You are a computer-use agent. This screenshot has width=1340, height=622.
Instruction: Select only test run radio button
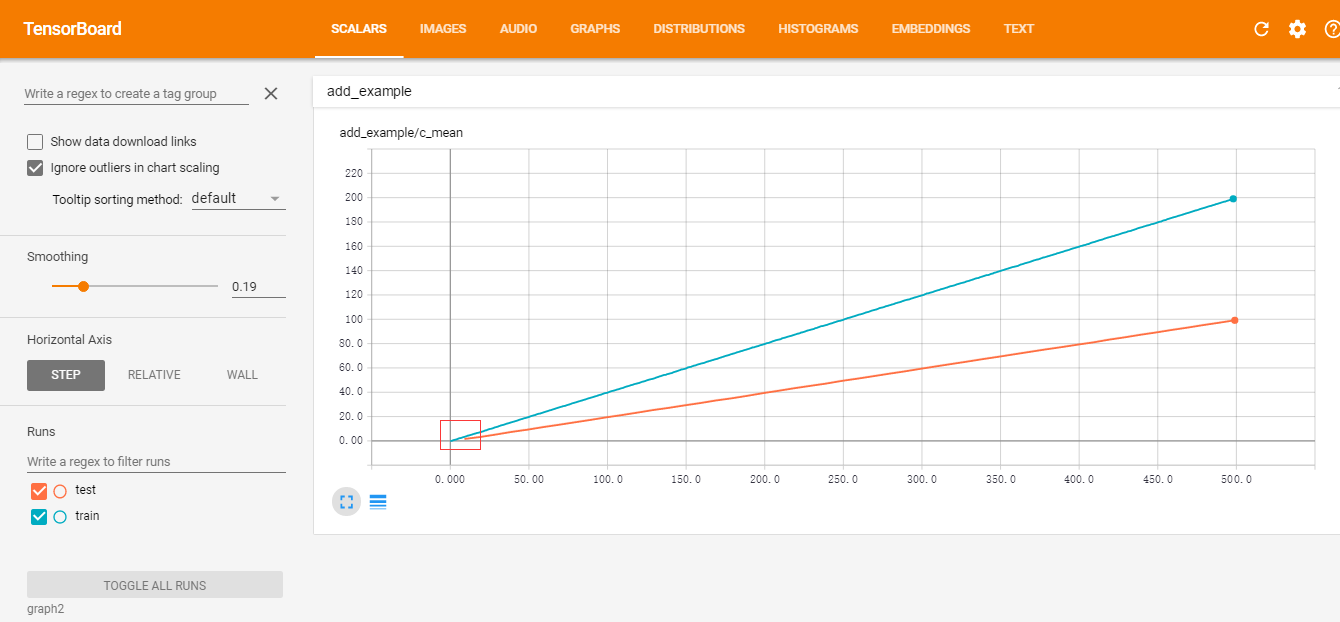tap(60, 491)
